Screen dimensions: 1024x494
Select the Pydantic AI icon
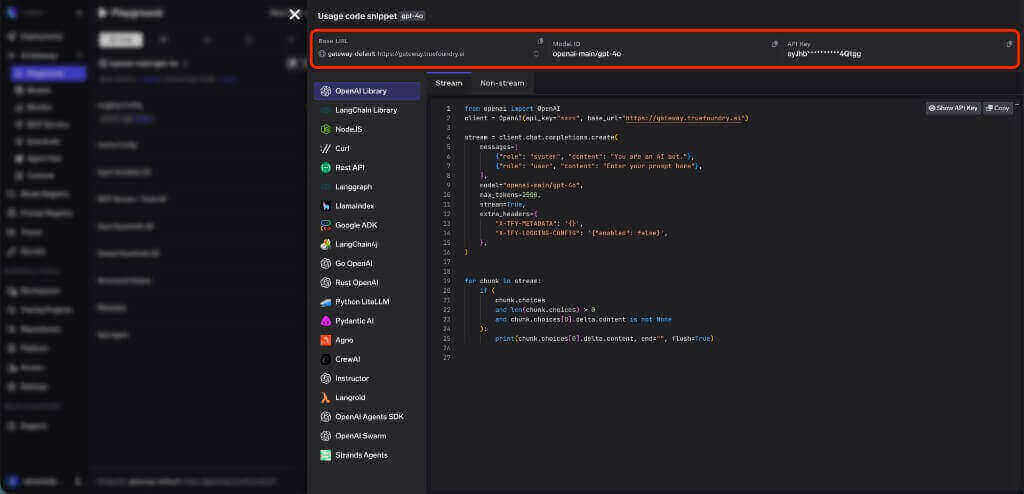coord(325,321)
